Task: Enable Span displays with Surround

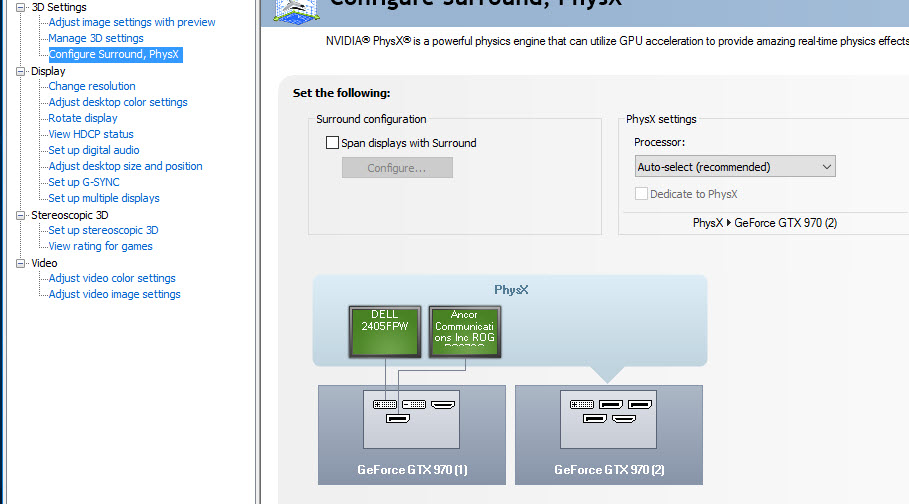Action: pyautogui.click(x=332, y=143)
